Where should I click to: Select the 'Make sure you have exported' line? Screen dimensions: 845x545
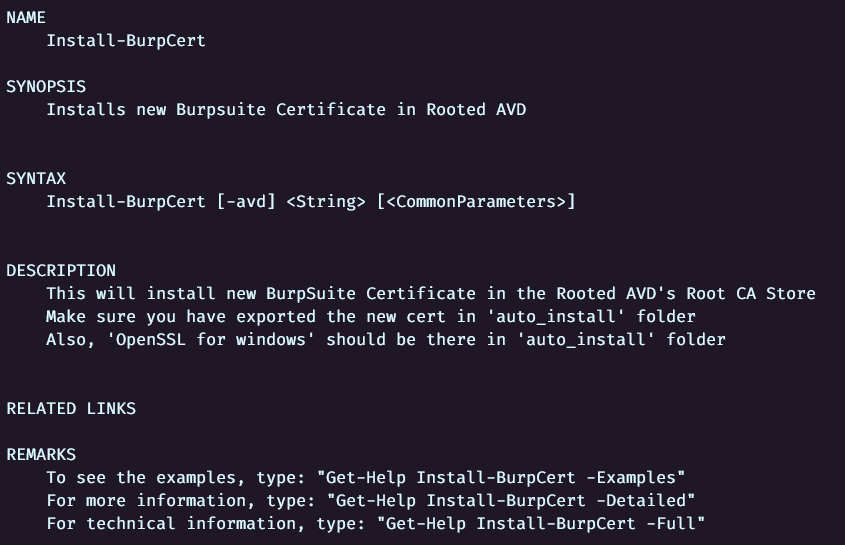pyautogui.click(x=371, y=317)
